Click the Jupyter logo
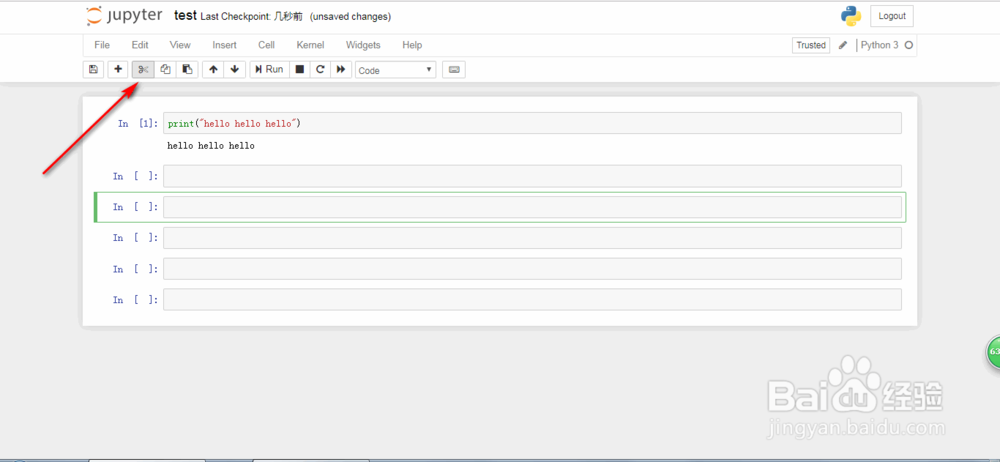The image size is (1000, 462). click(124, 16)
